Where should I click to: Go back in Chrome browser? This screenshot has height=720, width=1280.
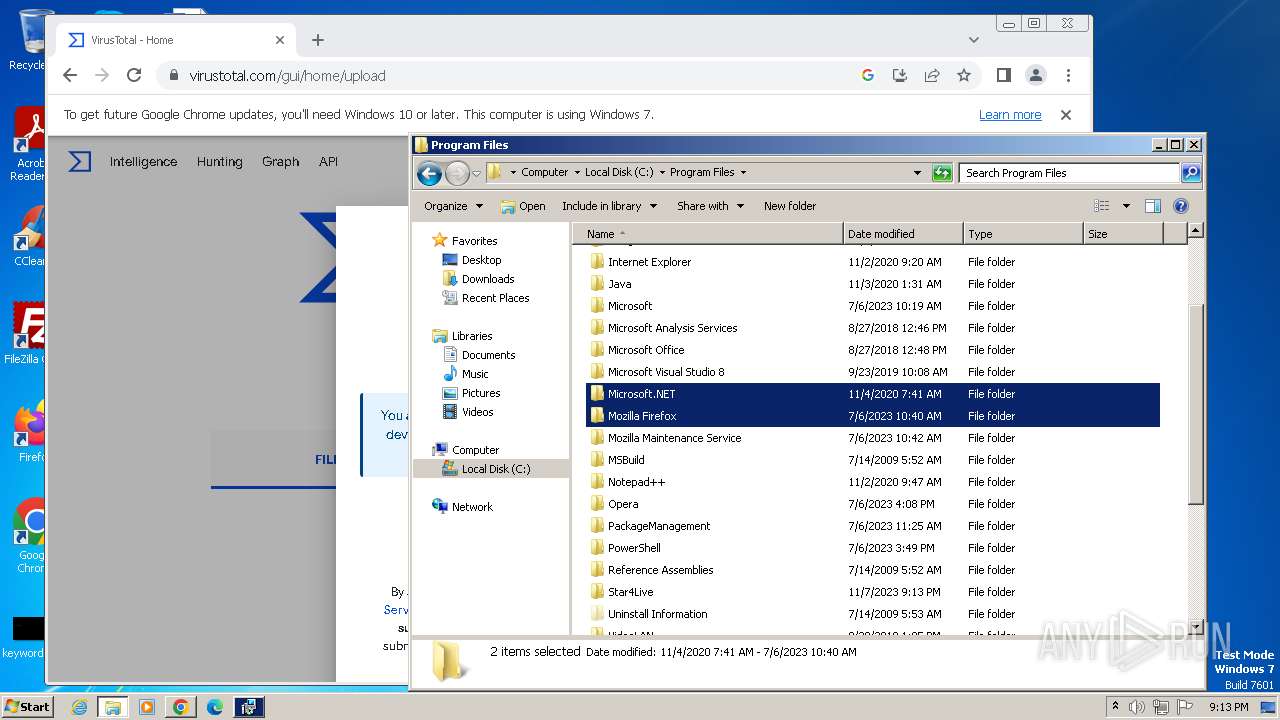click(x=70, y=75)
